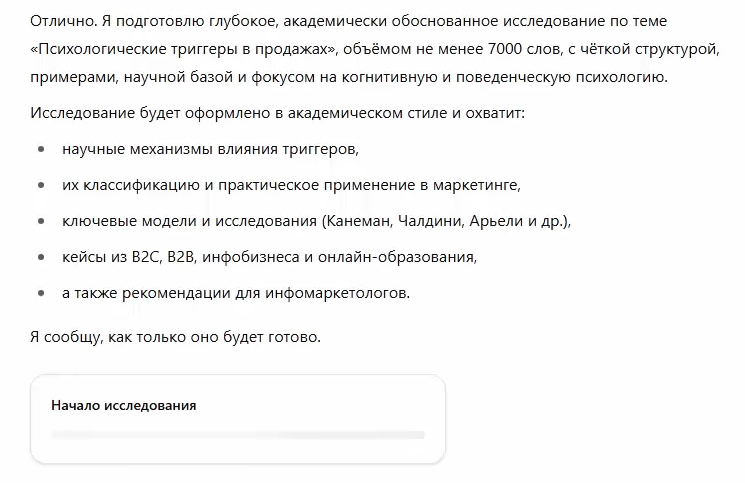Click the research progress bar in the card

(x=238, y=435)
